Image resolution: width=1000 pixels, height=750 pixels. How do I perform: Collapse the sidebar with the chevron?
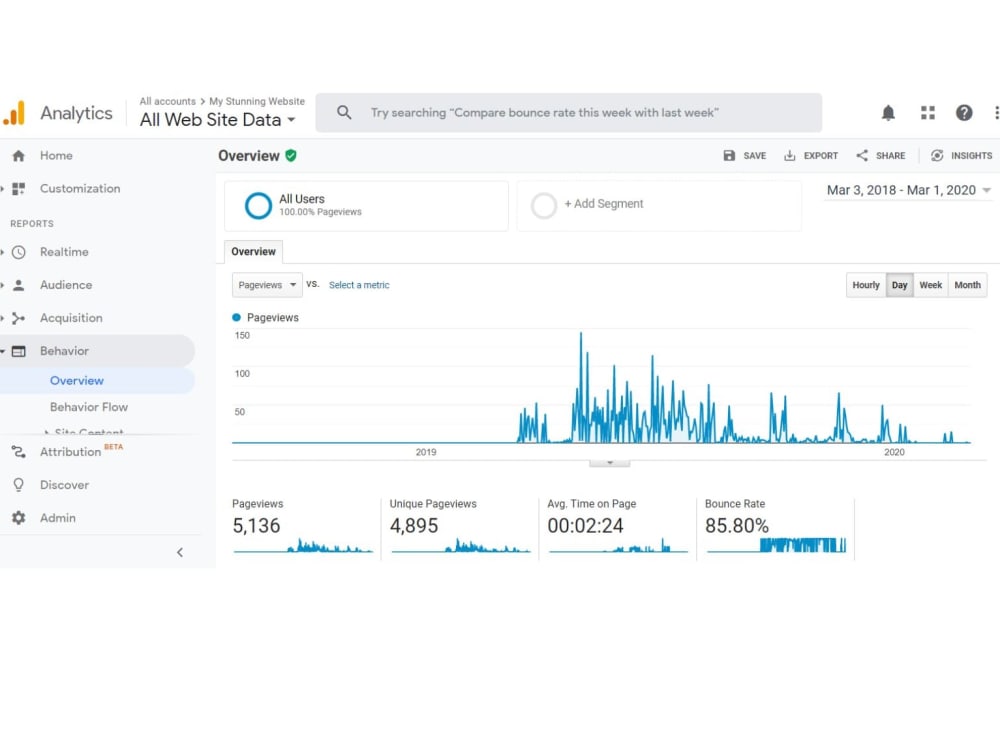tap(180, 552)
